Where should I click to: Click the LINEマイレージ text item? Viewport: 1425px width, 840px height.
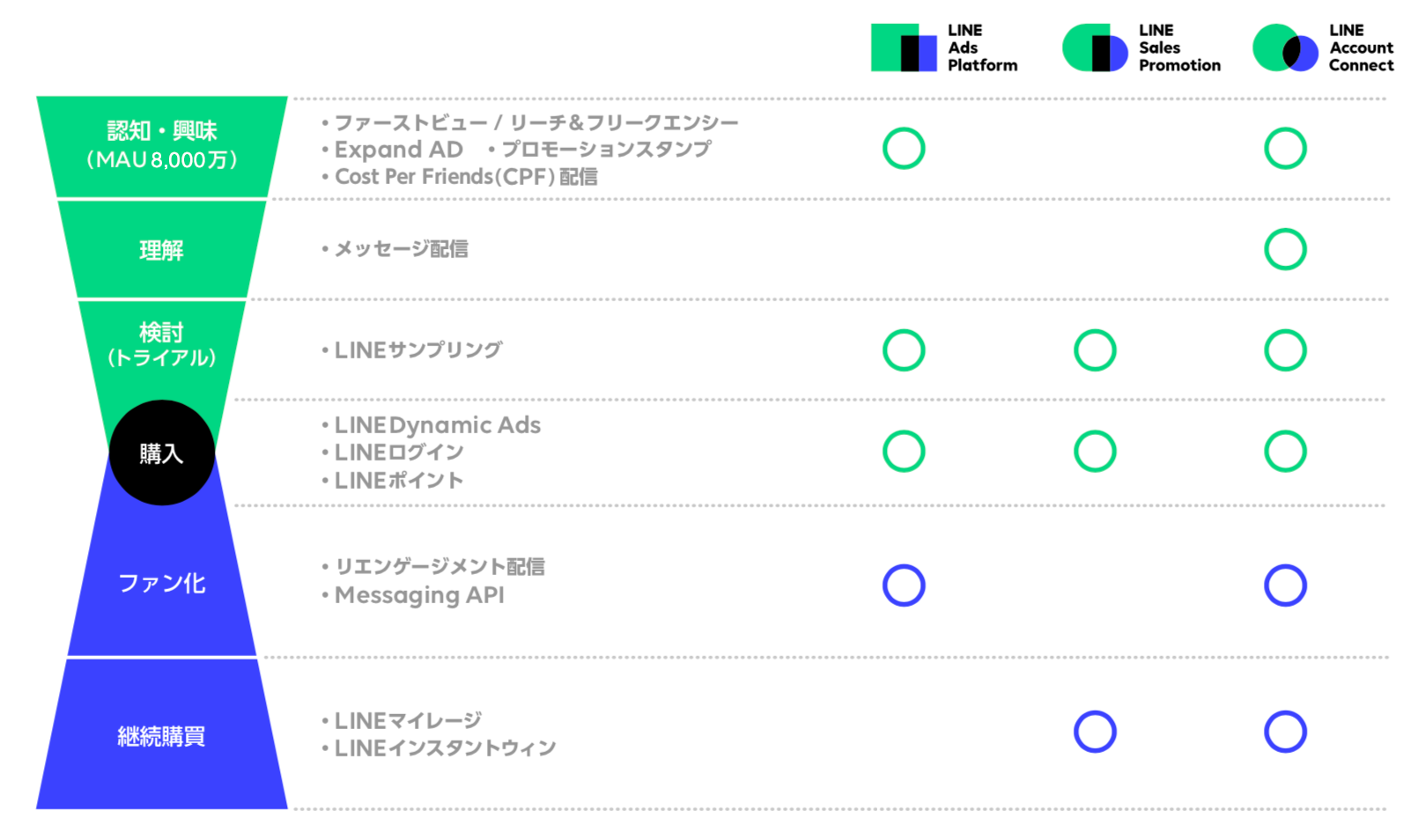tap(408, 721)
